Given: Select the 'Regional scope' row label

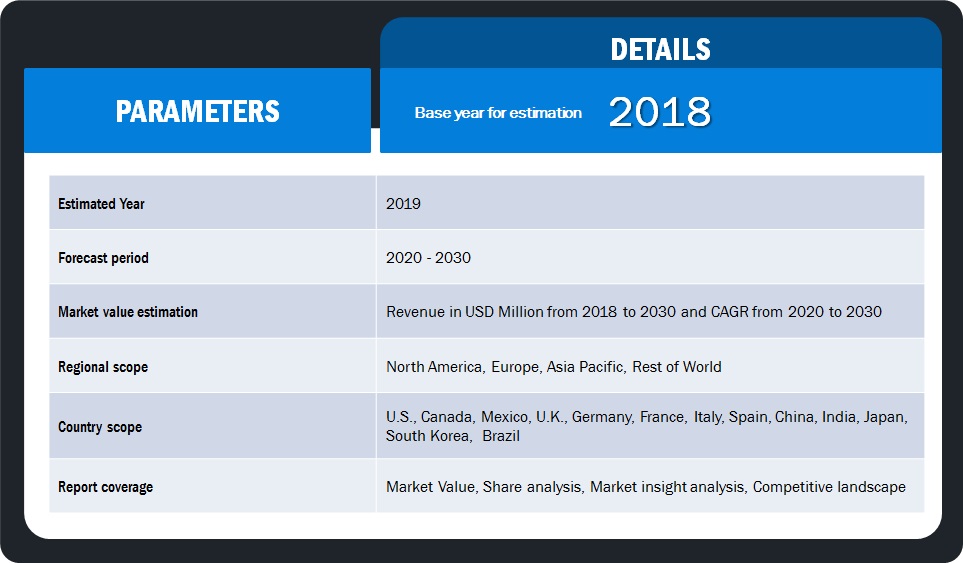Looking at the screenshot, I should coord(103,367).
